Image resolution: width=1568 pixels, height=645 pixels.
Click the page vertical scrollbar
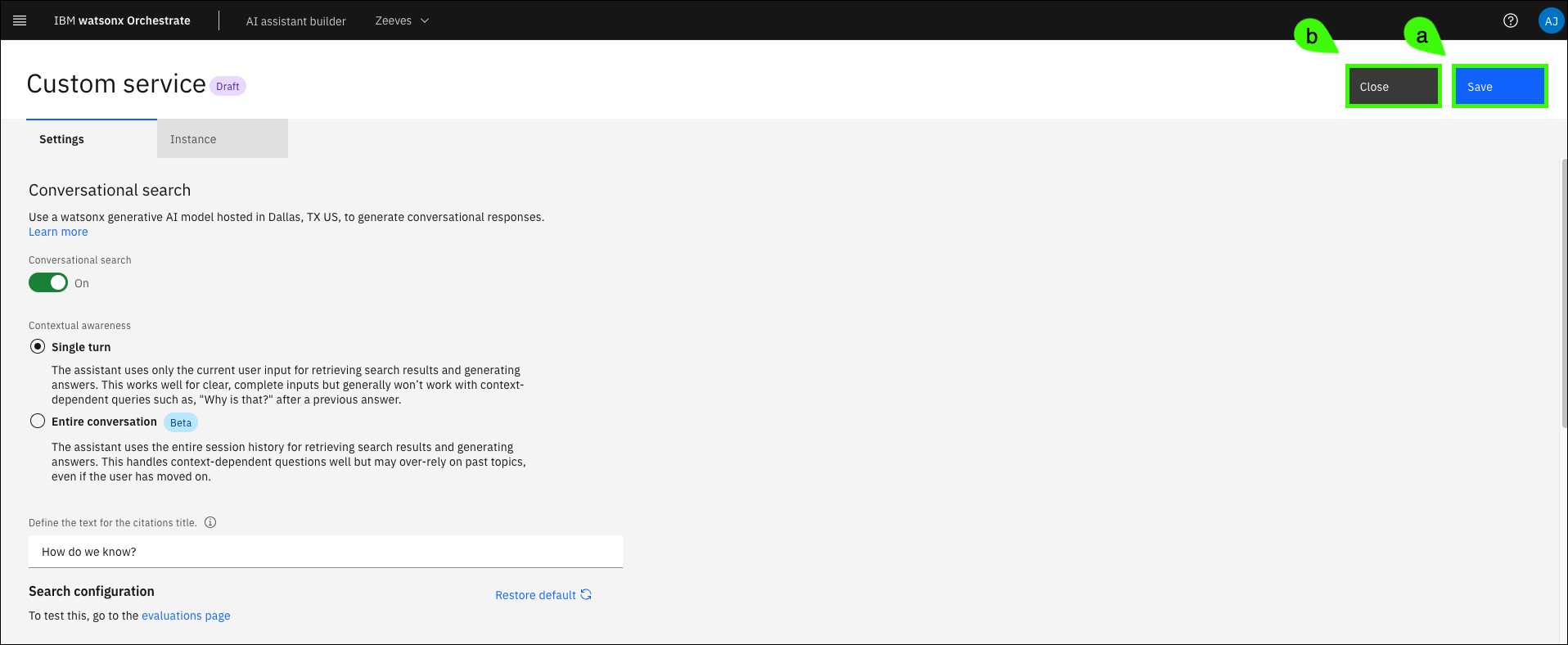[1564, 291]
